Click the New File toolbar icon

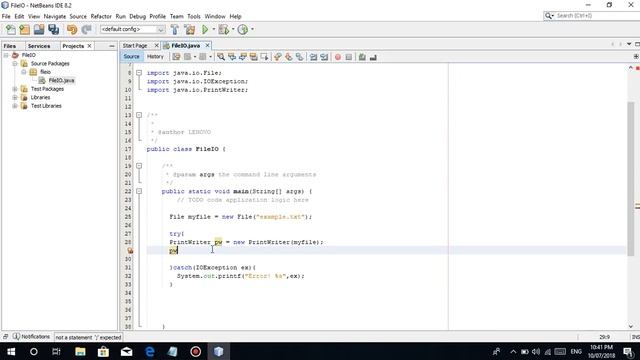pyautogui.click(x=11, y=29)
